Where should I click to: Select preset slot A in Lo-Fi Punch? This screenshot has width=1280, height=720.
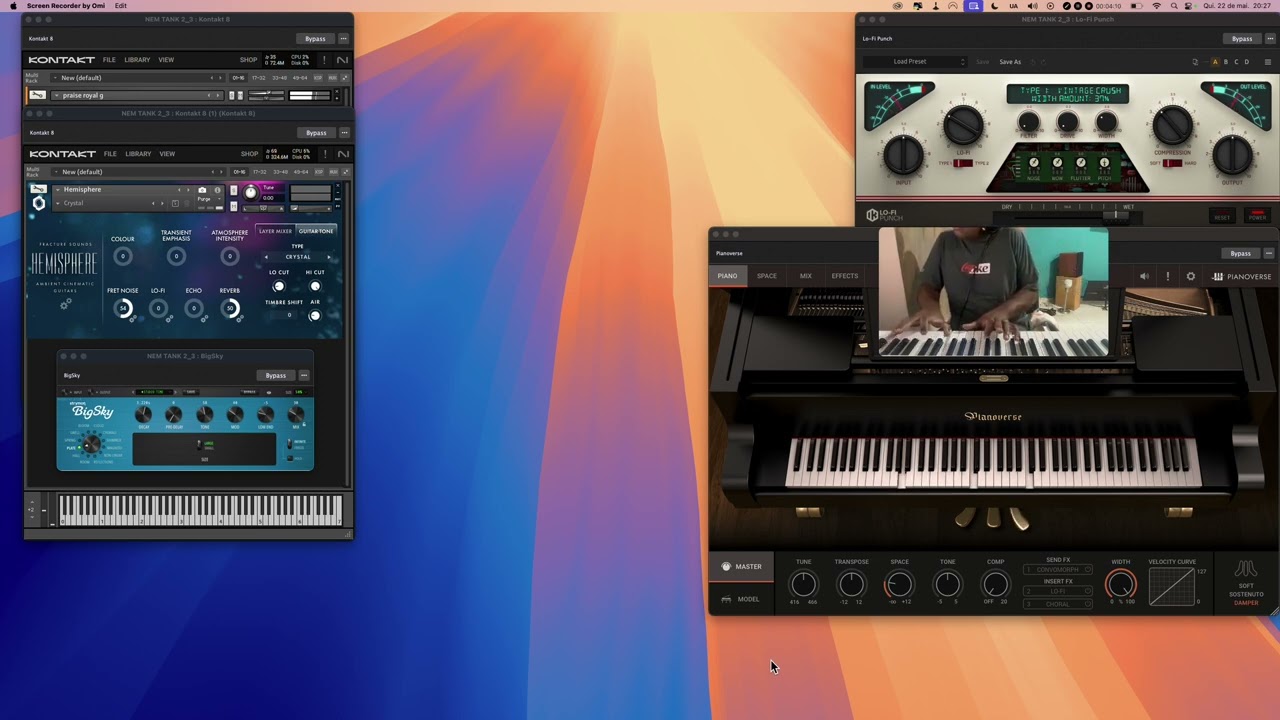coord(1215,62)
